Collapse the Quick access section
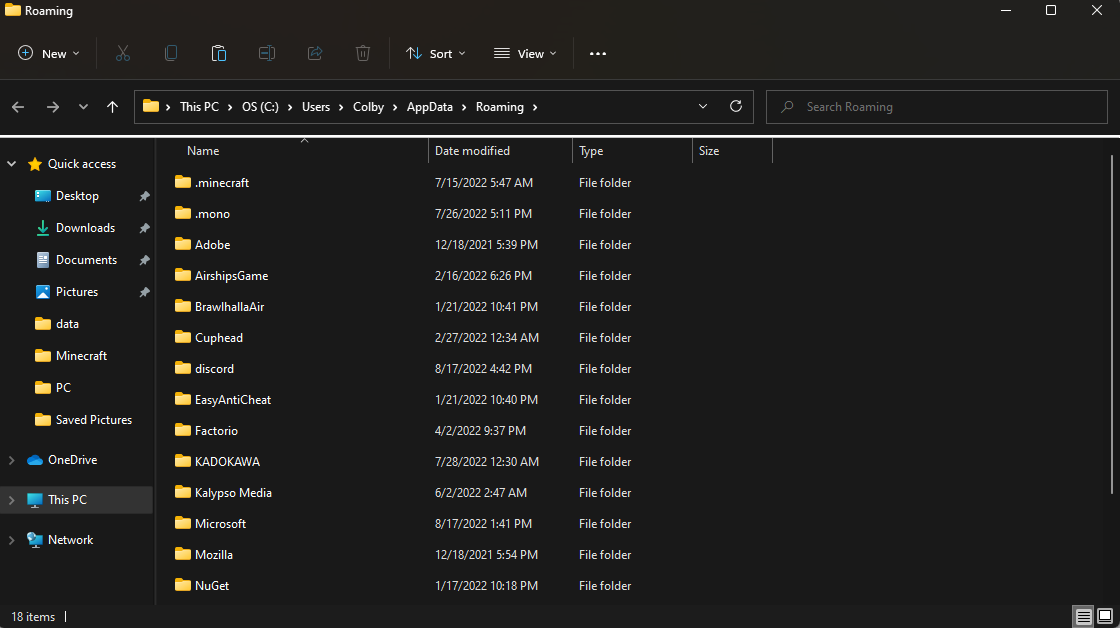This screenshot has height=628, width=1120. pyautogui.click(x=12, y=164)
